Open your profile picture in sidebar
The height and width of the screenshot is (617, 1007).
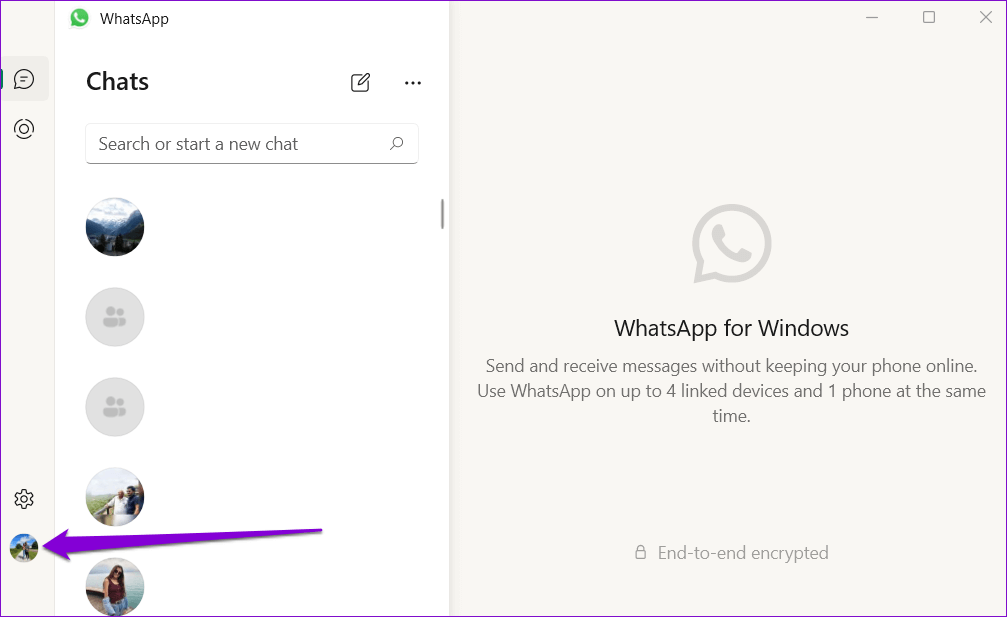pos(24,548)
